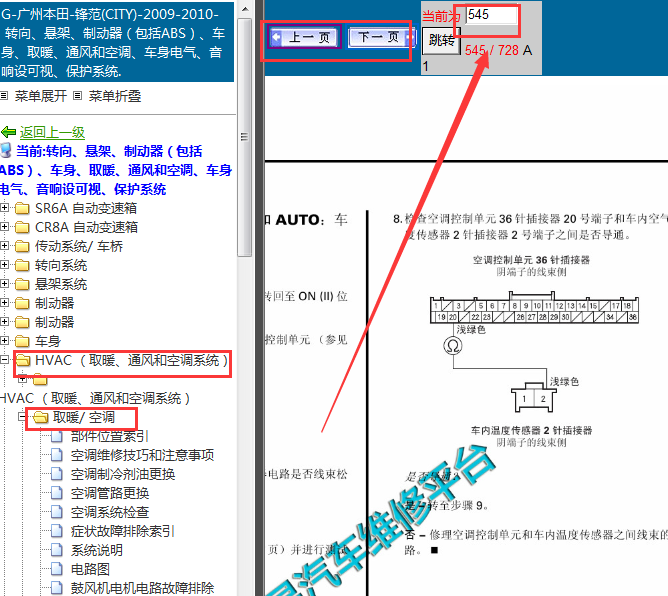Click page icon beside 鼓风机电机电路故障排除

tap(57, 588)
